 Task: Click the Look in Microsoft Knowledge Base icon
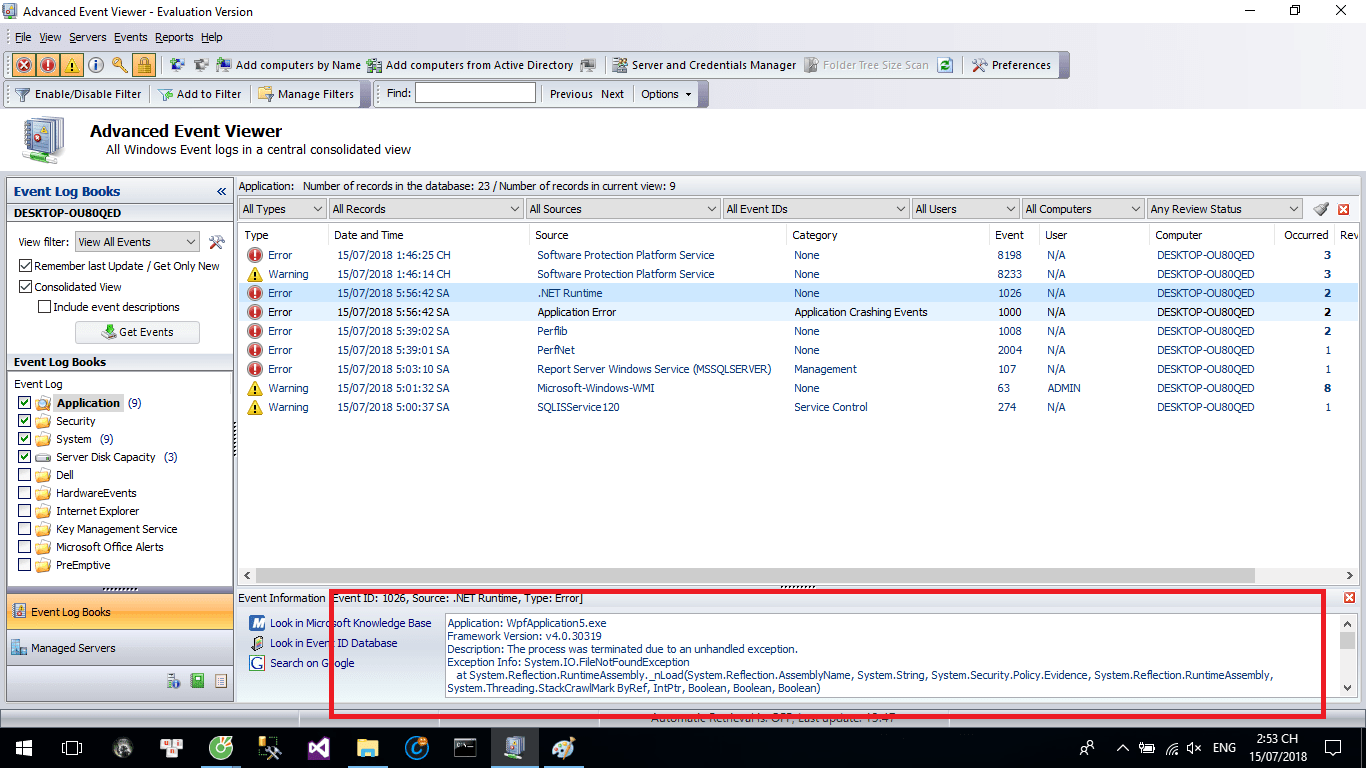258,623
